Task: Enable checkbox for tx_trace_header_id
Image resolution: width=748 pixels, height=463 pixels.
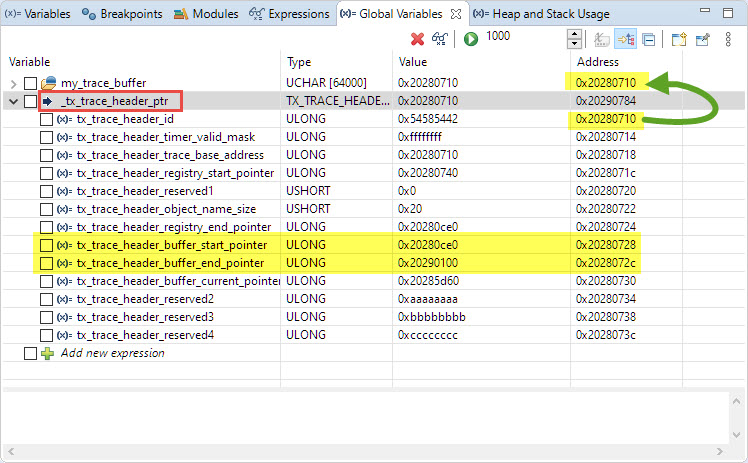Action: [x=46, y=119]
